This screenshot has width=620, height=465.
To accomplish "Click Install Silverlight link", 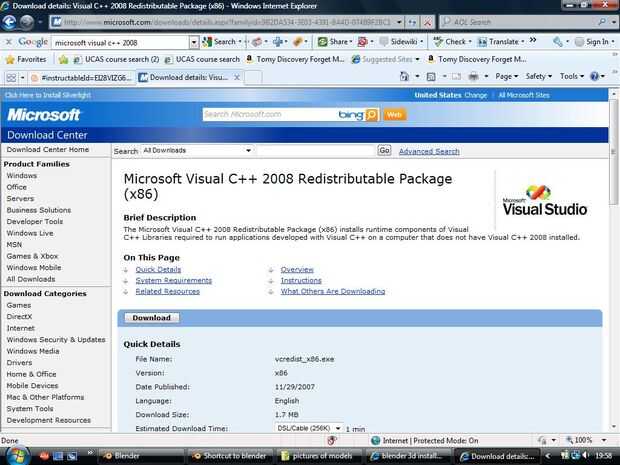I will point(48,95).
